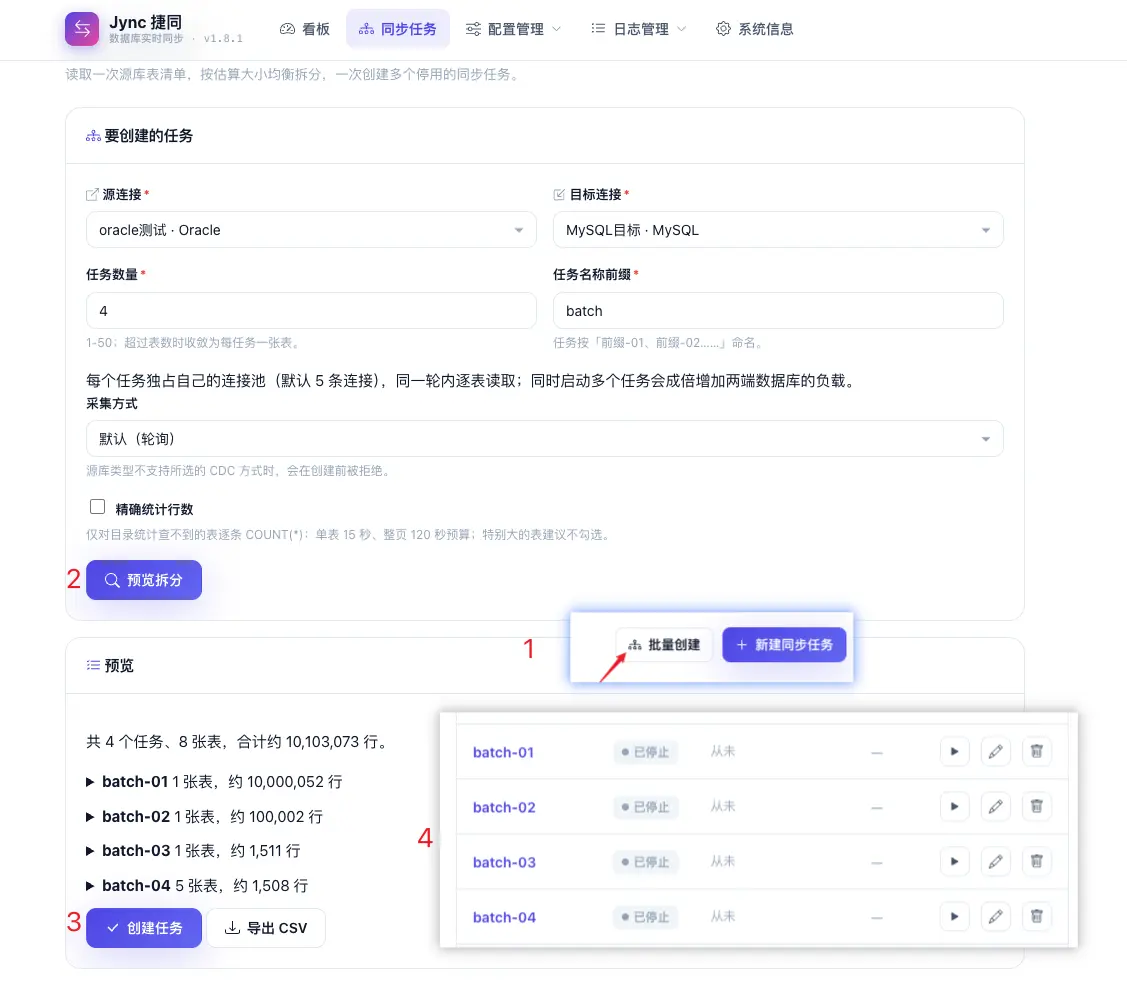
Task: Open the 看板 dashboard menu item
Action: click(x=305, y=29)
